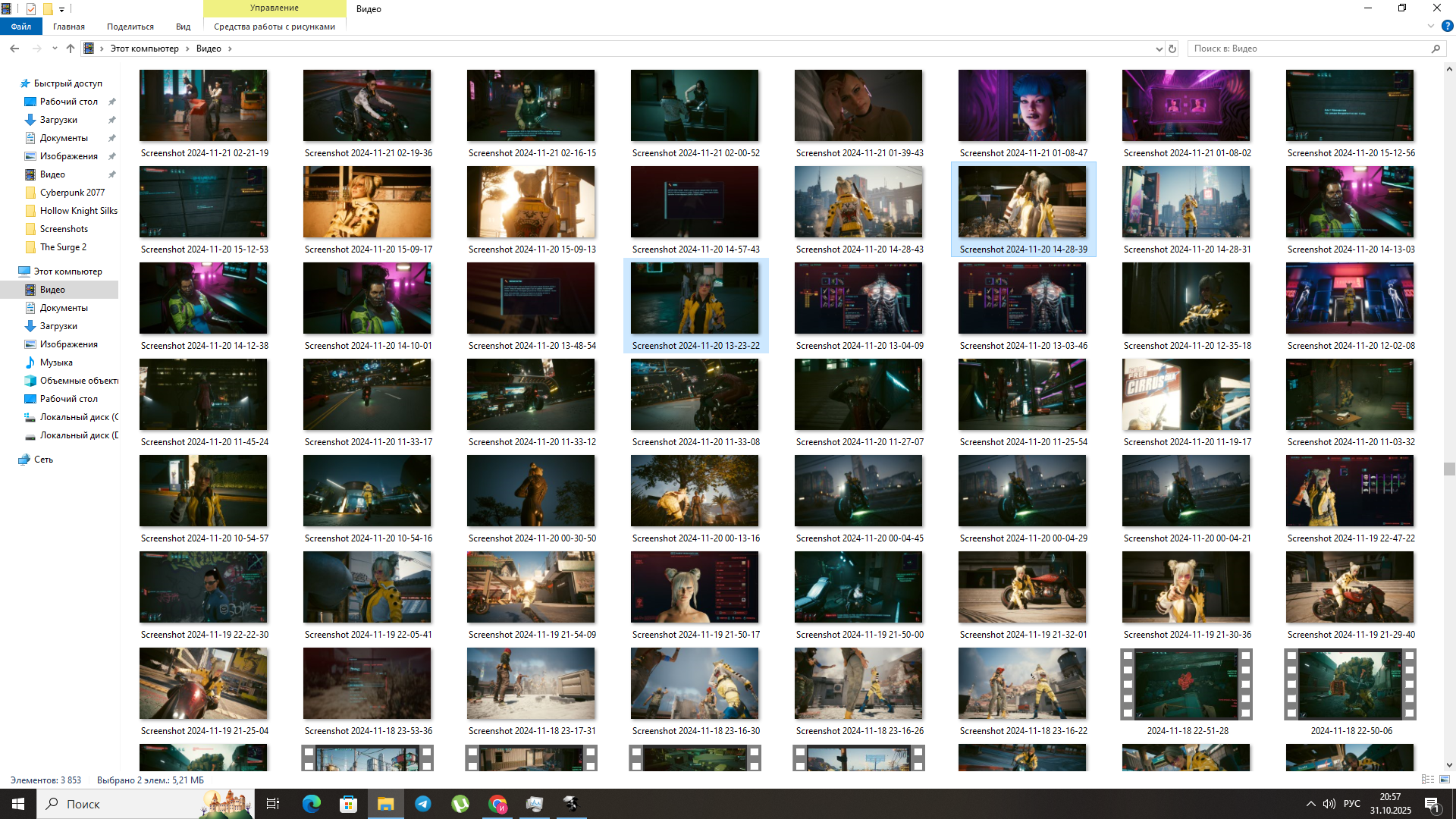Open Microsoft Edge from the taskbar
The height and width of the screenshot is (819, 1456).
(x=312, y=804)
